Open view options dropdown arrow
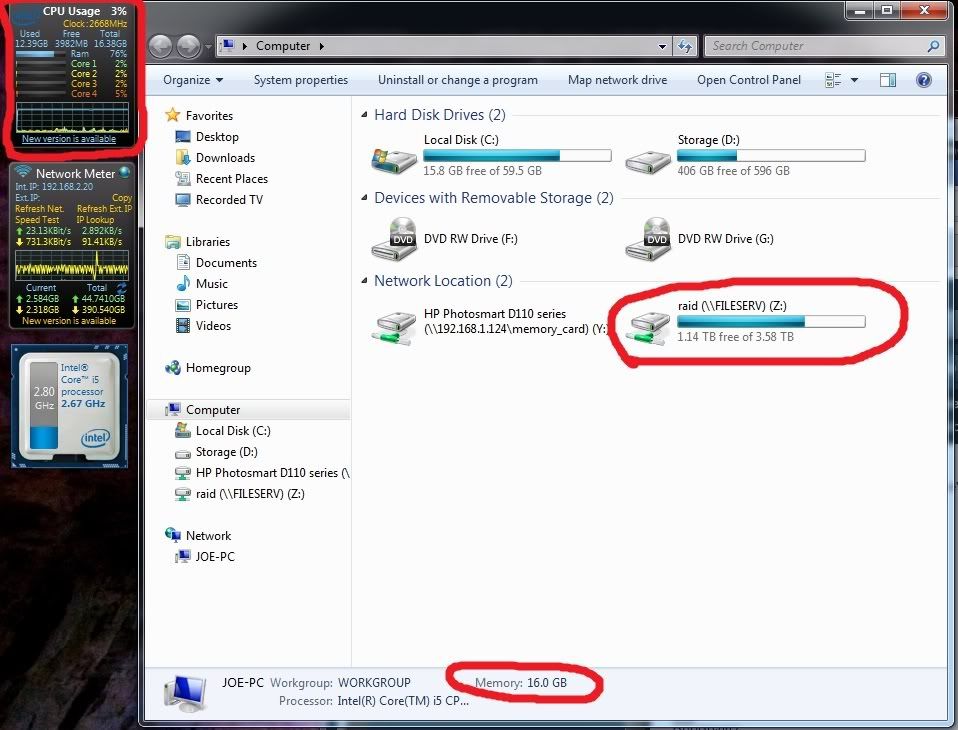The height and width of the screenshot is (730, 958). [854, 80]
